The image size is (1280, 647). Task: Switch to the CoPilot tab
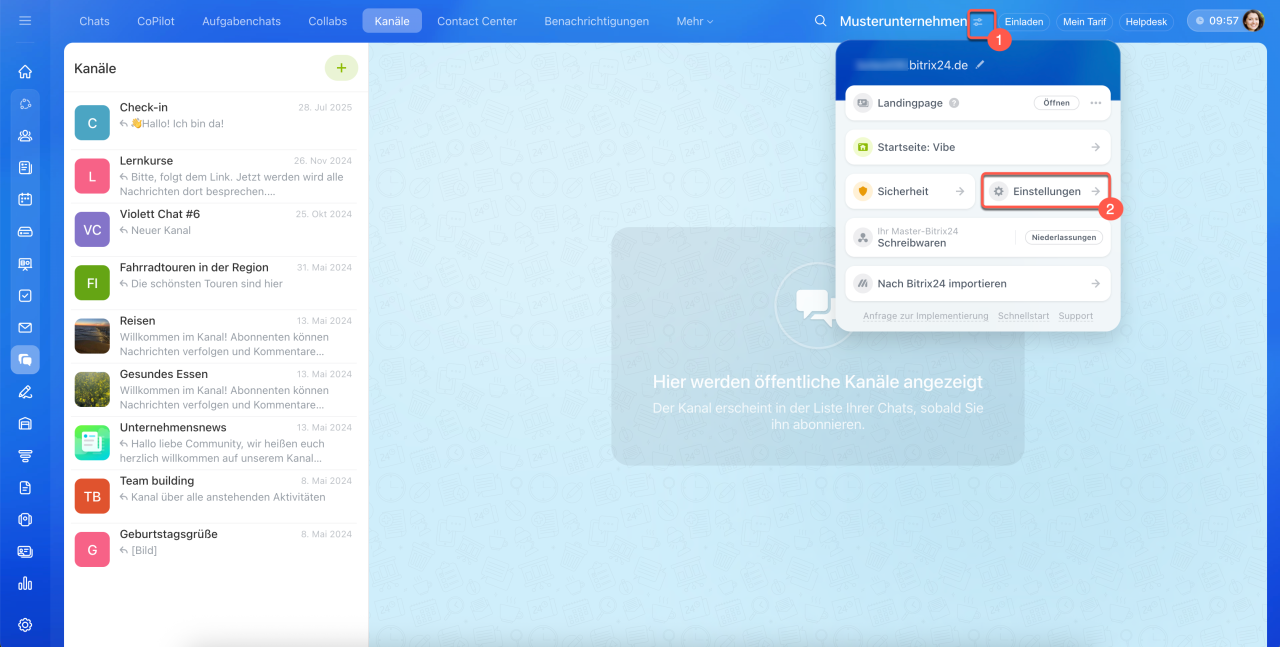156,21
